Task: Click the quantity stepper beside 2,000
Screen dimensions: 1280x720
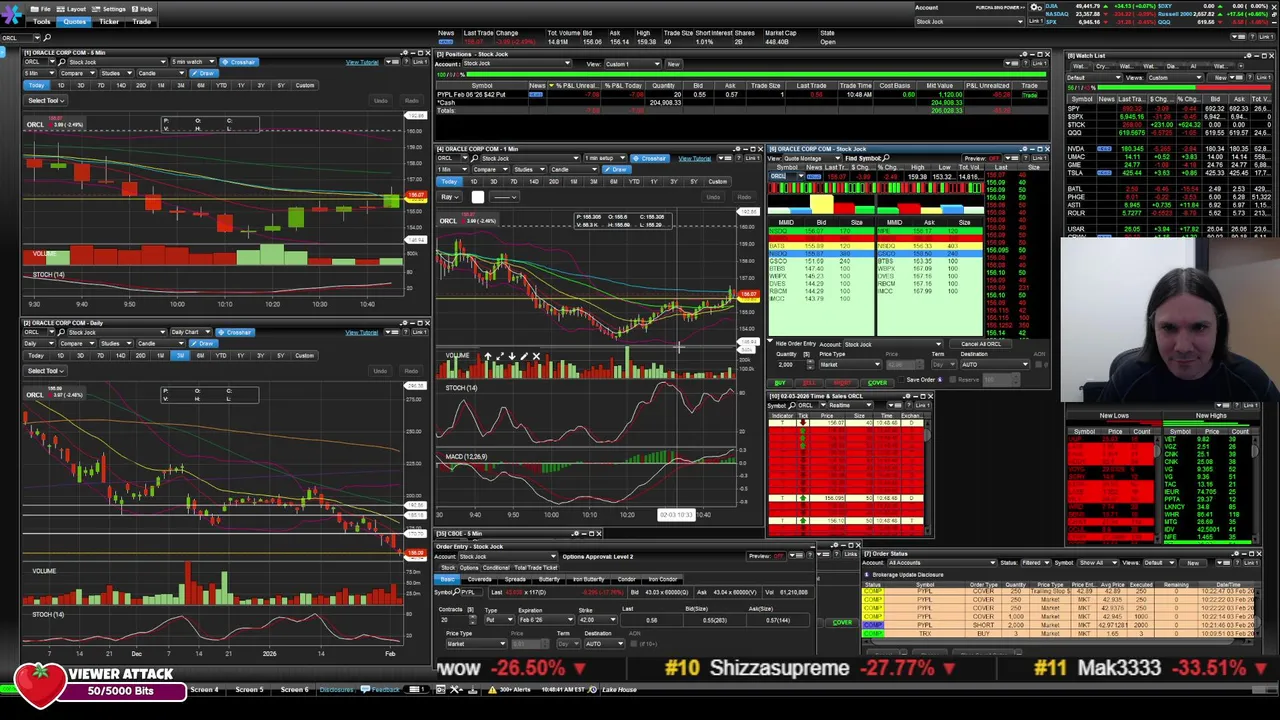Action: [x=808, y=364]
